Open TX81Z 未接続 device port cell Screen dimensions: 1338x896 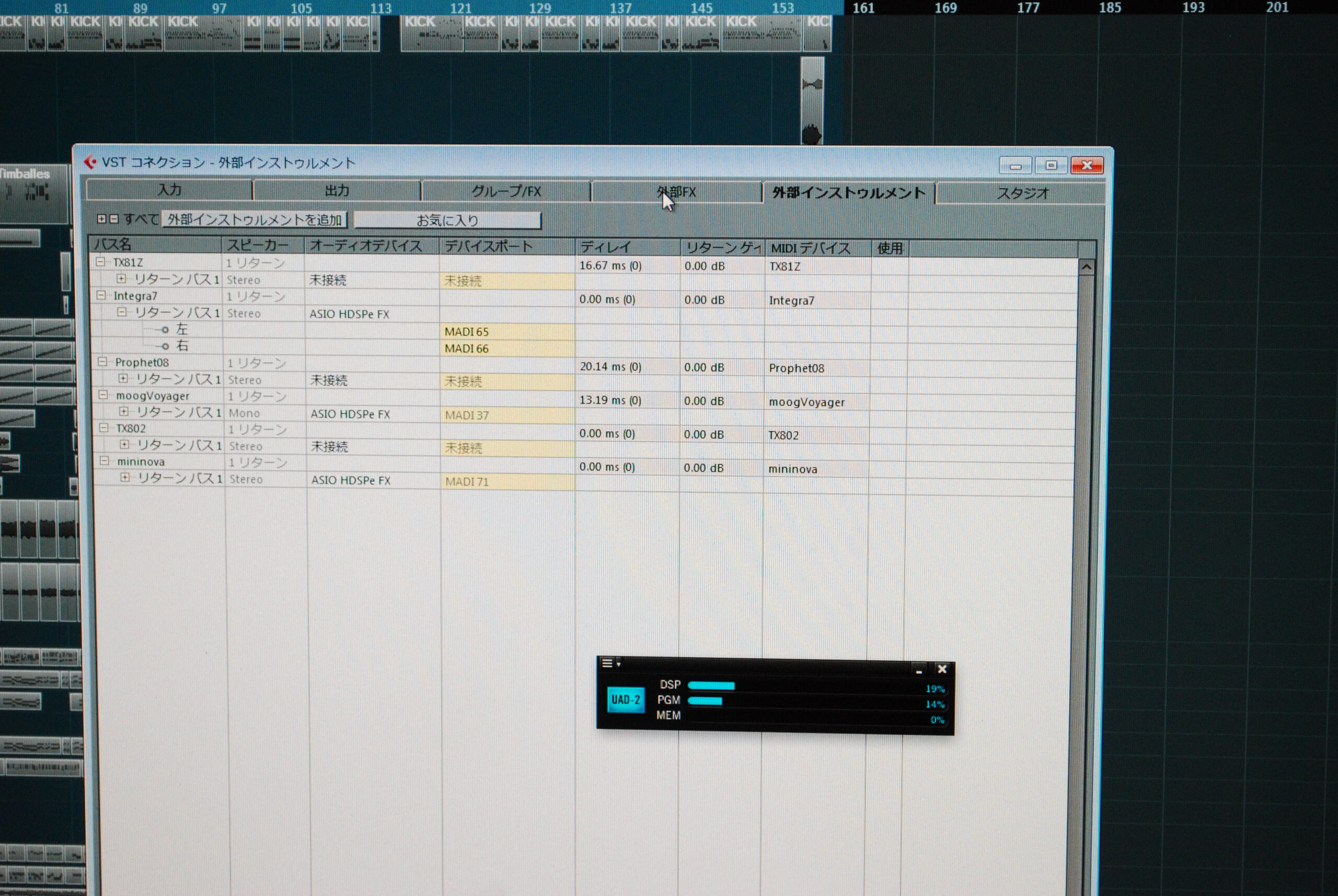[x=507, y=281]
